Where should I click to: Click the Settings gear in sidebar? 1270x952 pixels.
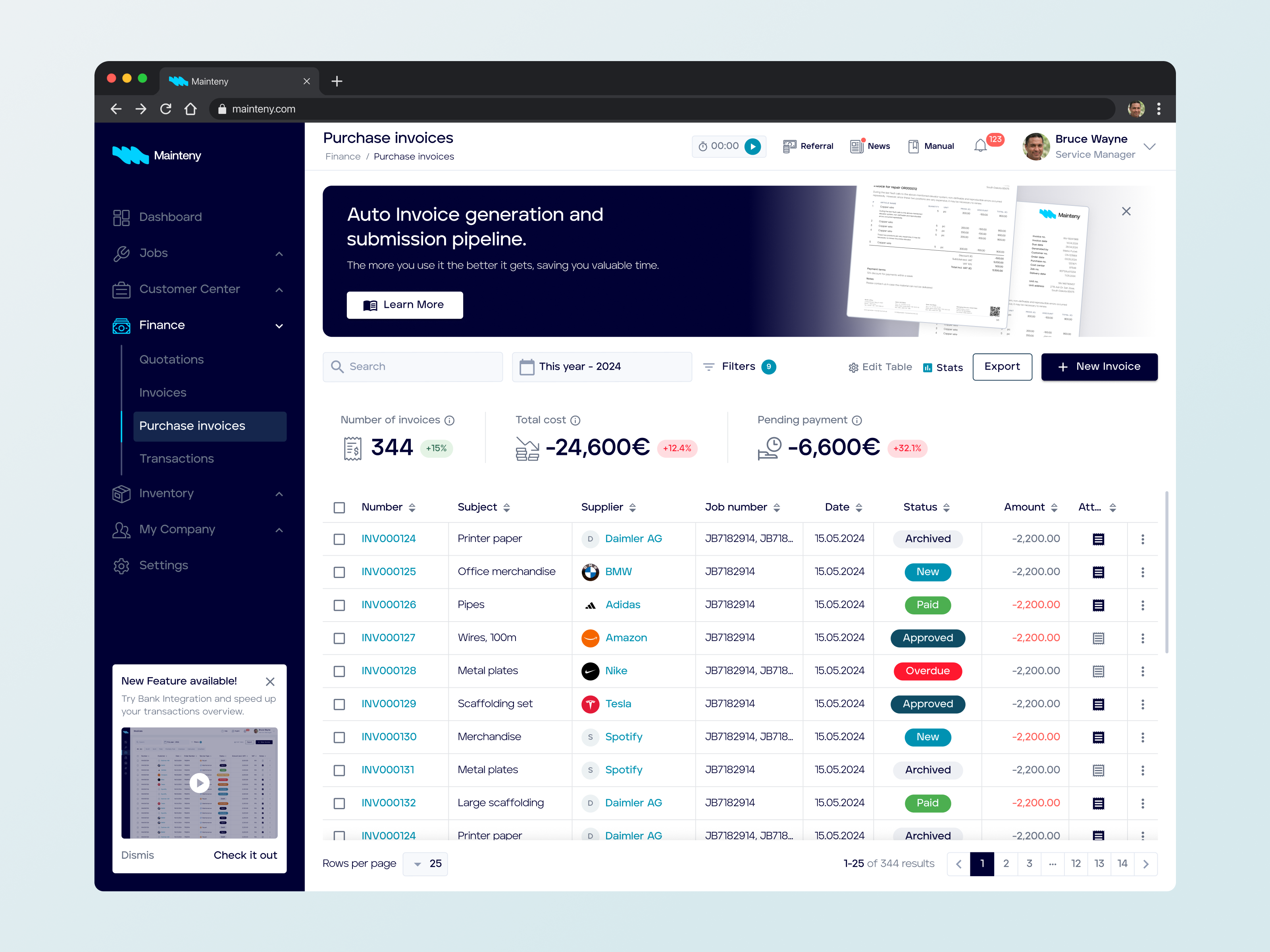[x=121, y=566]
